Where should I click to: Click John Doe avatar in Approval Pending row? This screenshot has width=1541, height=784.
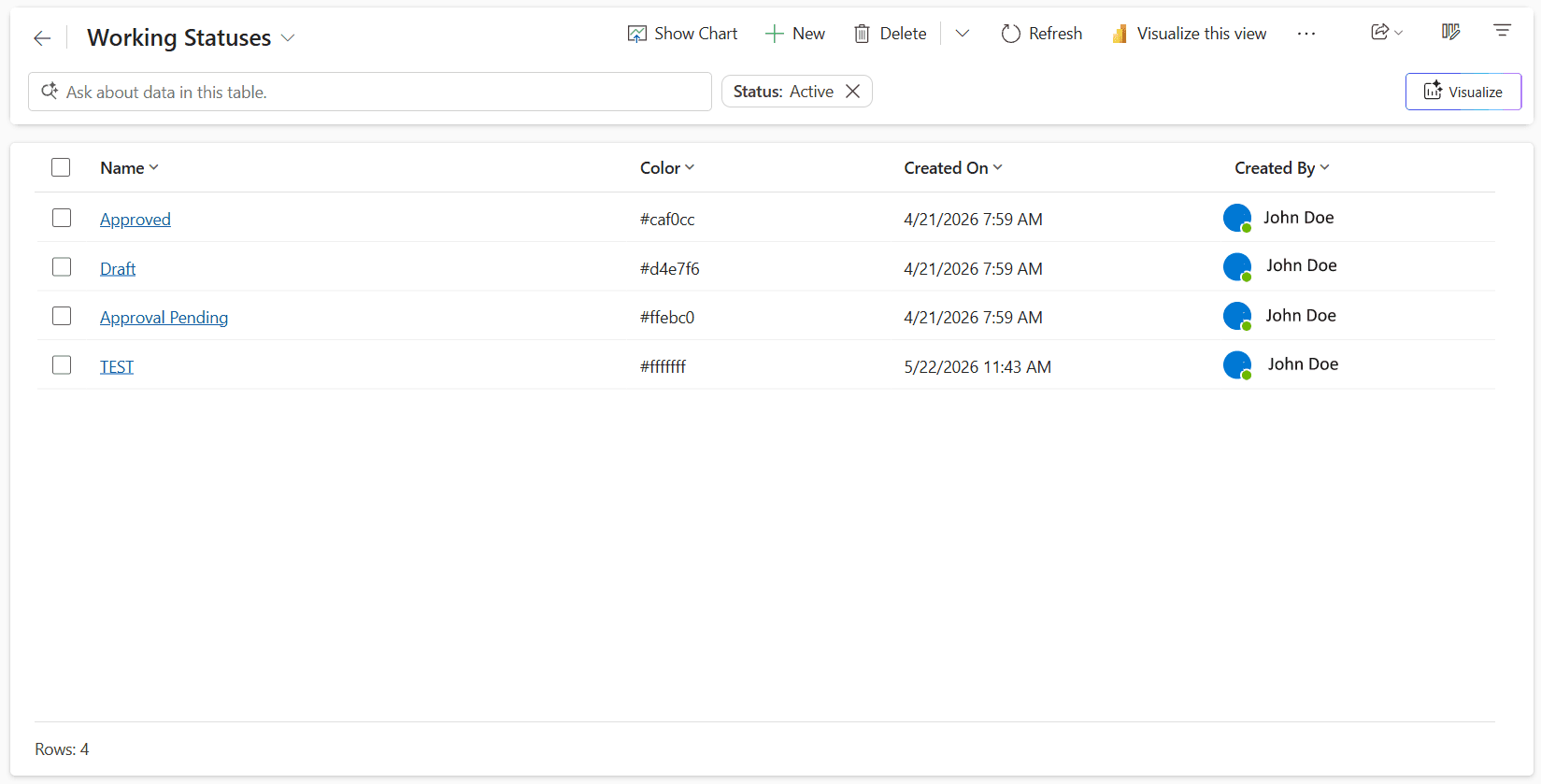pyautogui.click(x=1237, y=316)
